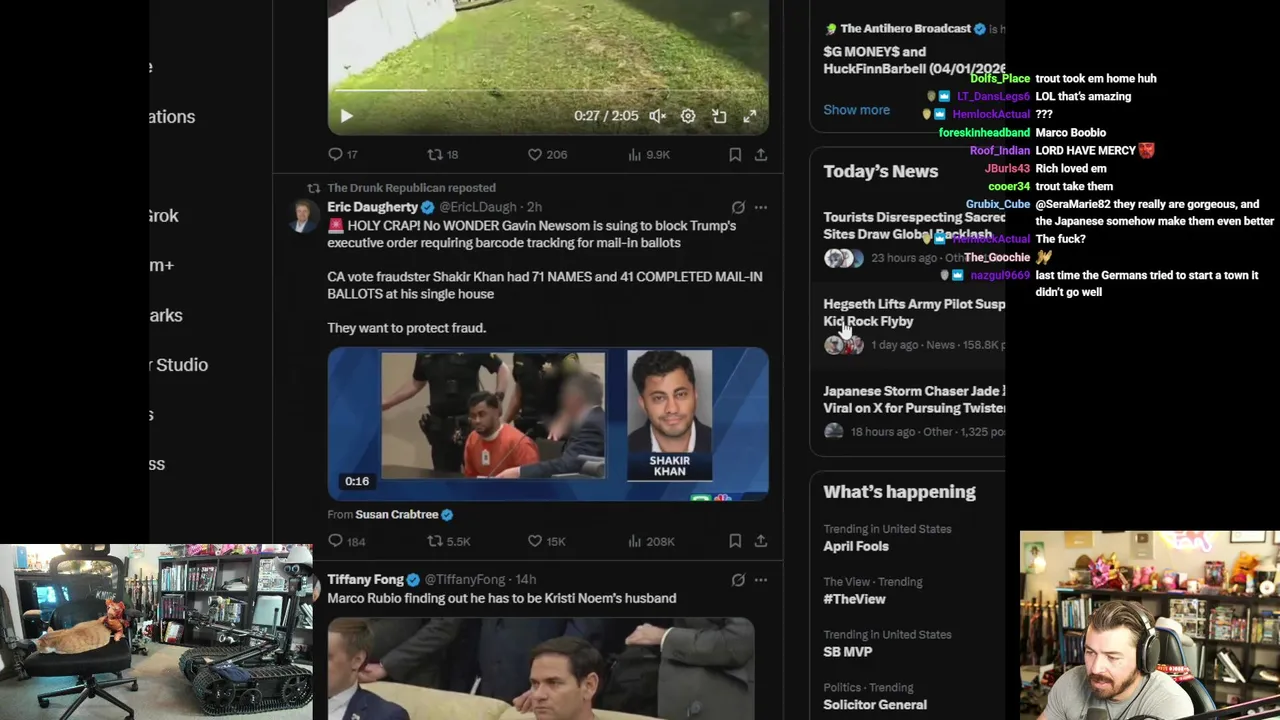Share Eric Daugherty's post
Viewport: 1280px width, 720px height.
761,541
